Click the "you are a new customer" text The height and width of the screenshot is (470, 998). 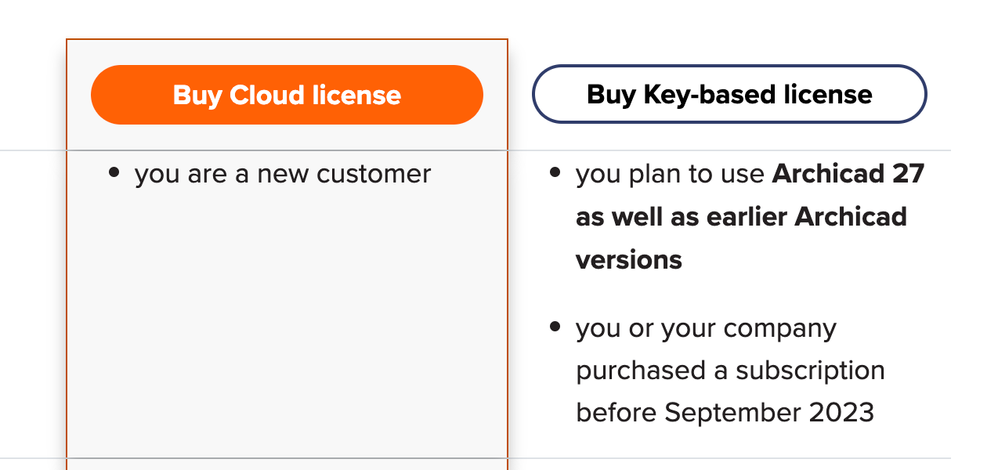point(283,174)
